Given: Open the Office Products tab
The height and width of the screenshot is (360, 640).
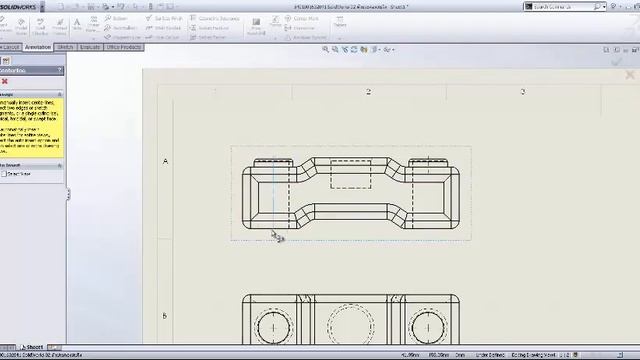Looking at the screenshot, I should click(123, 47).
